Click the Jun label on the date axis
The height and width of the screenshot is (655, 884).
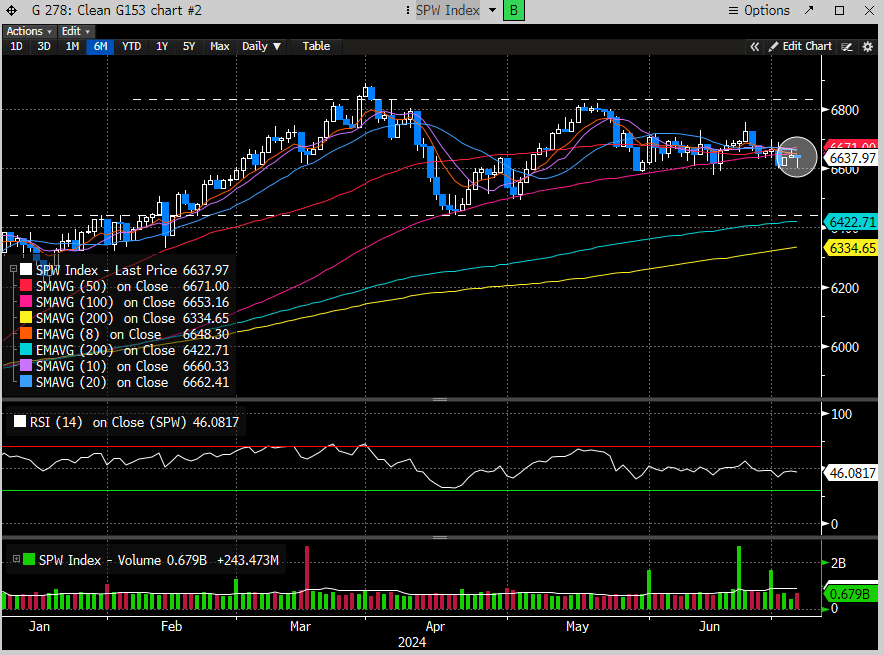(709, 626)
